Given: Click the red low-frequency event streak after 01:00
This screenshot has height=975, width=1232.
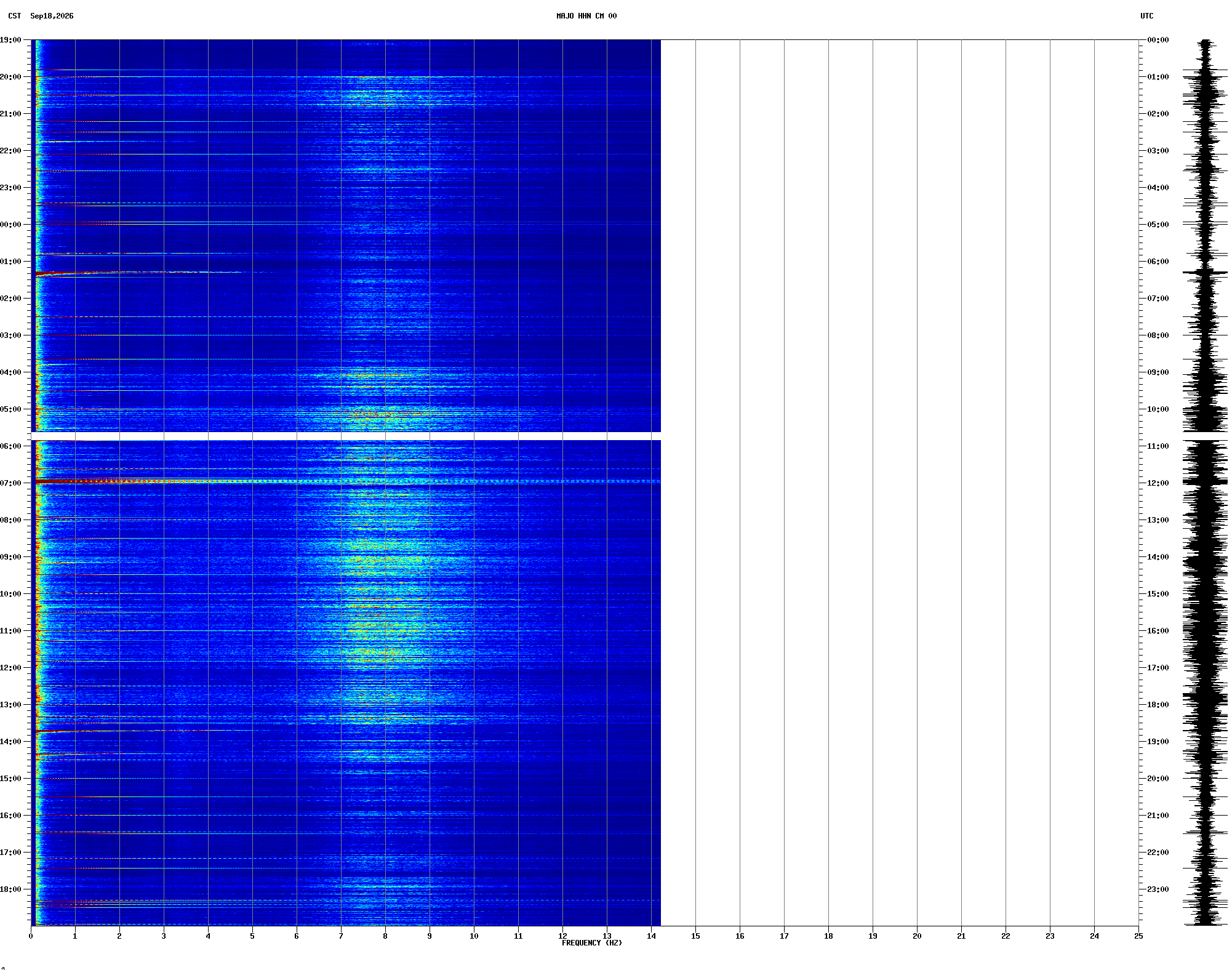Looking at the screenshot, I should 142,273.
